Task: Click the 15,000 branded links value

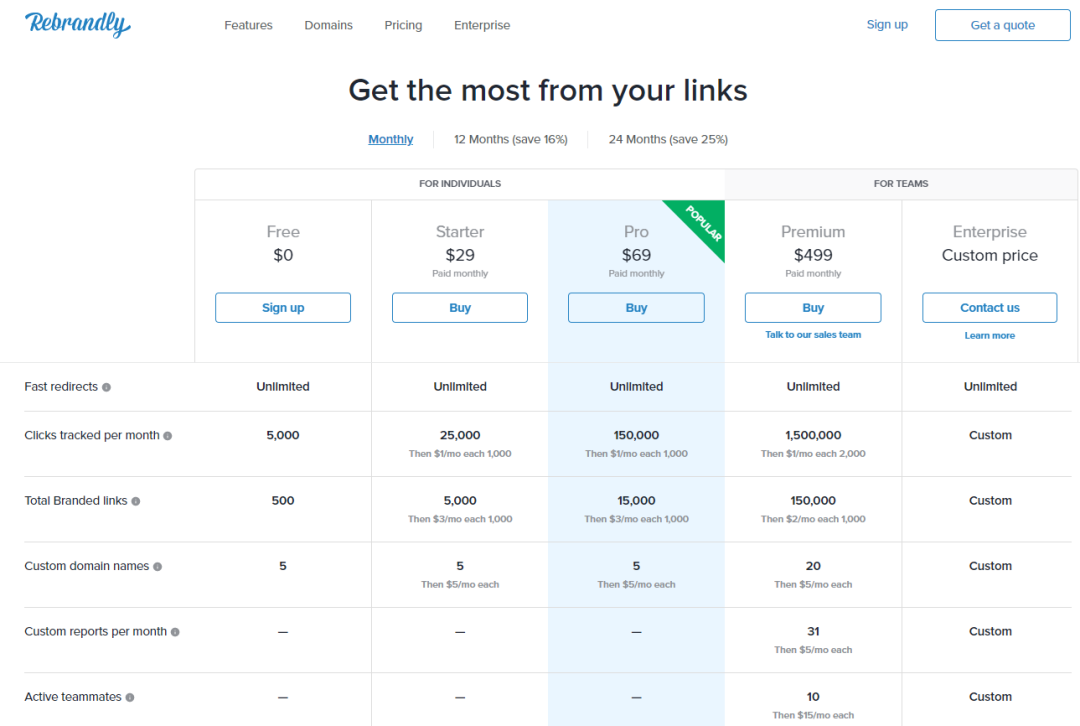Action: point(636,501)
